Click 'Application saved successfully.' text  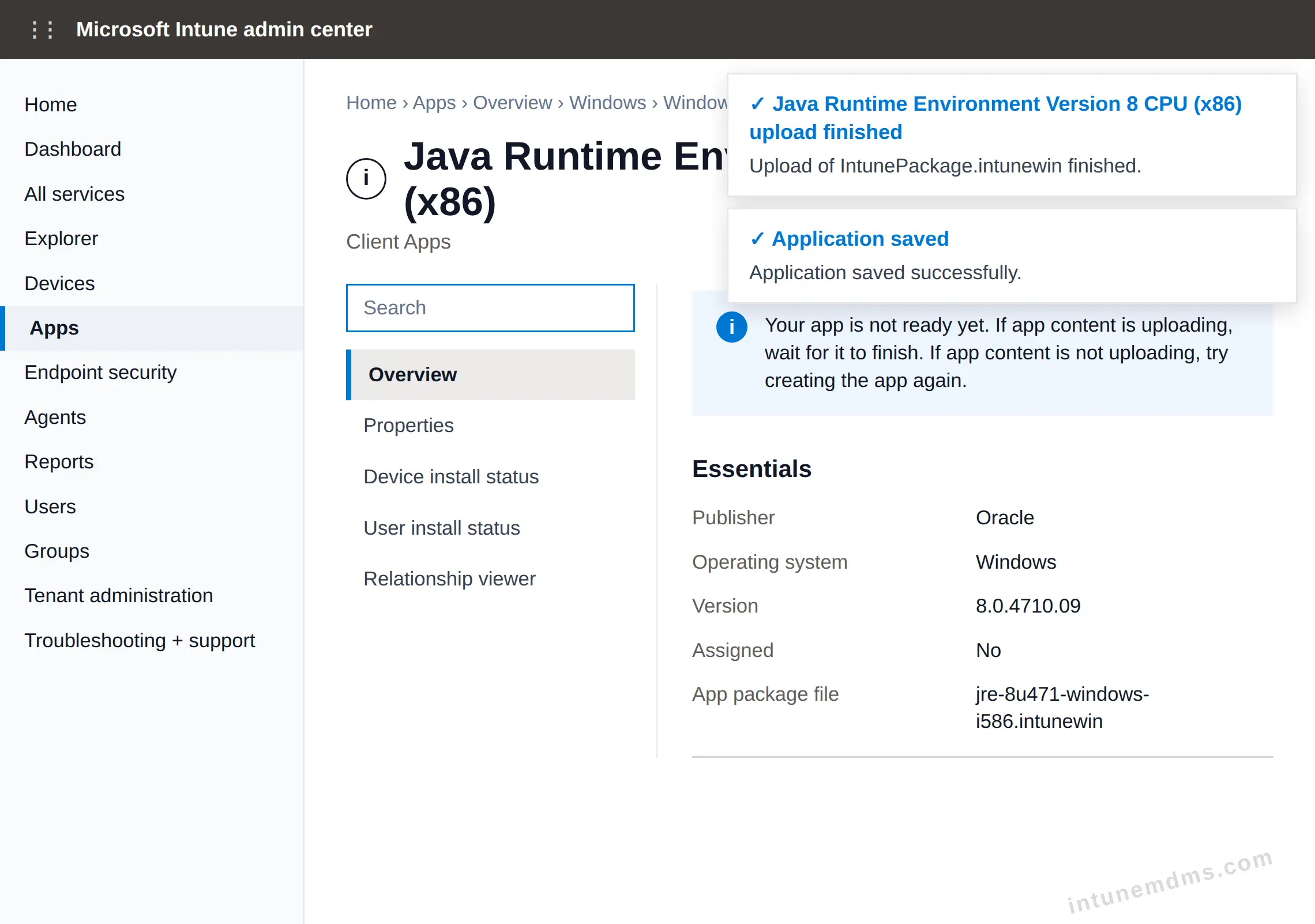[885, 272]
